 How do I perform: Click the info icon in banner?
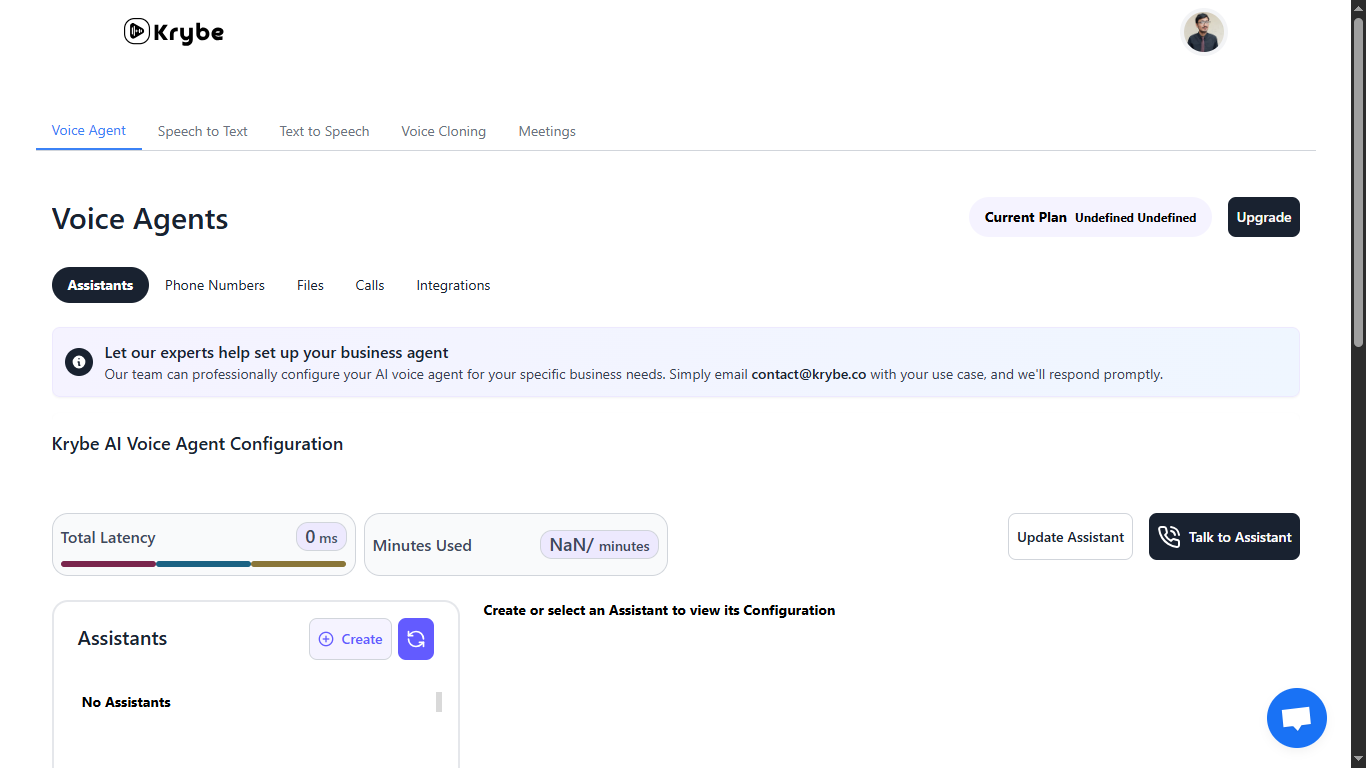(79, 362)
